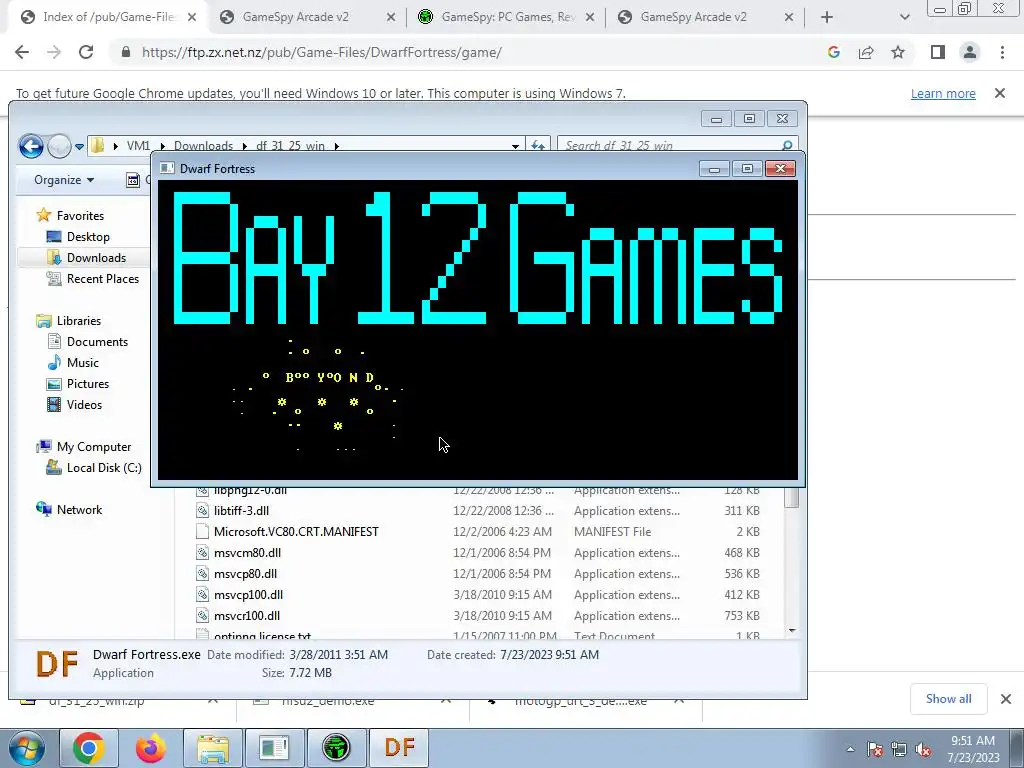Open Recent Places in navigation pane
Screen dimensions: 1024x768
103,278
